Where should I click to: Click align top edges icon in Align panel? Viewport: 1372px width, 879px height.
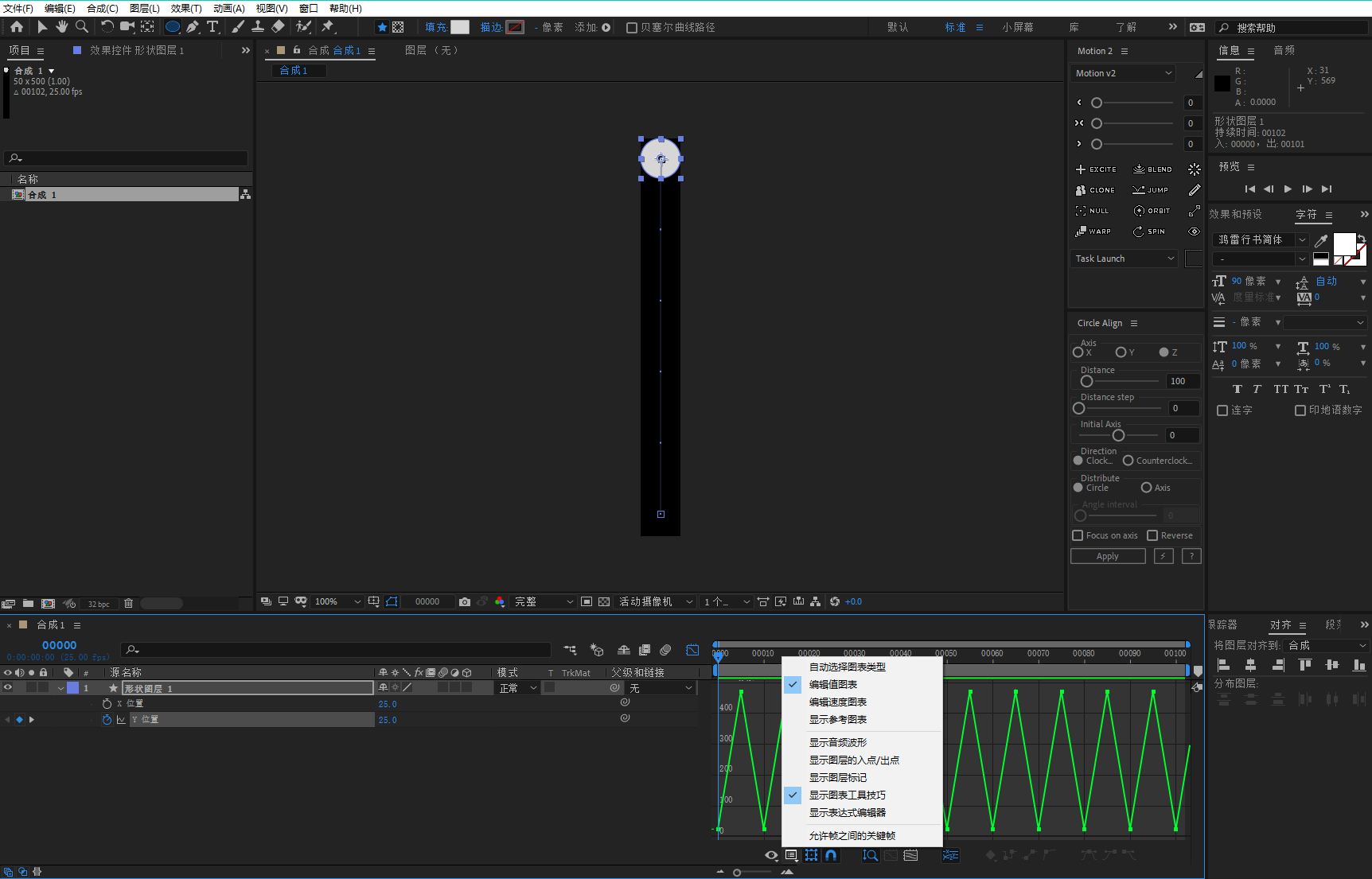click(x=1305, y=665)
